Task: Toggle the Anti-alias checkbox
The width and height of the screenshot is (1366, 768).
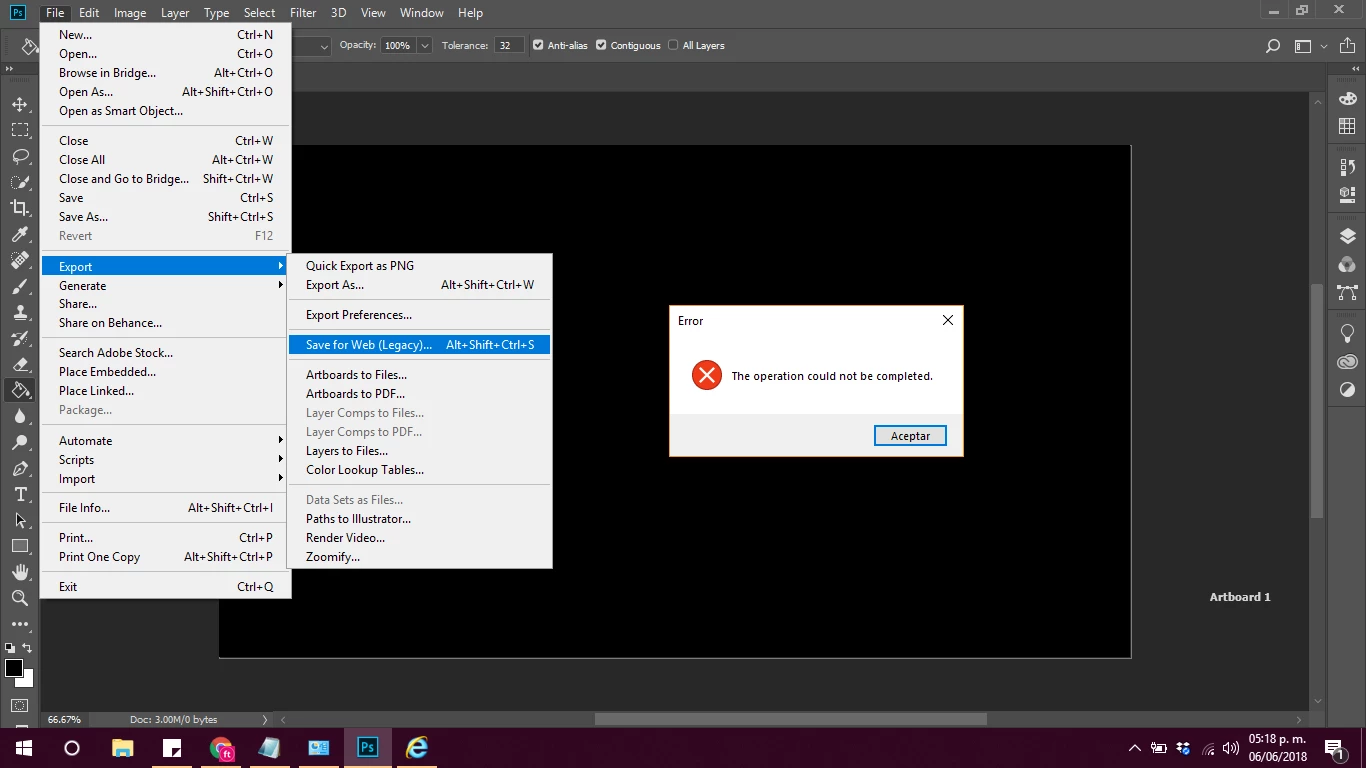Action: click(538, 45)
